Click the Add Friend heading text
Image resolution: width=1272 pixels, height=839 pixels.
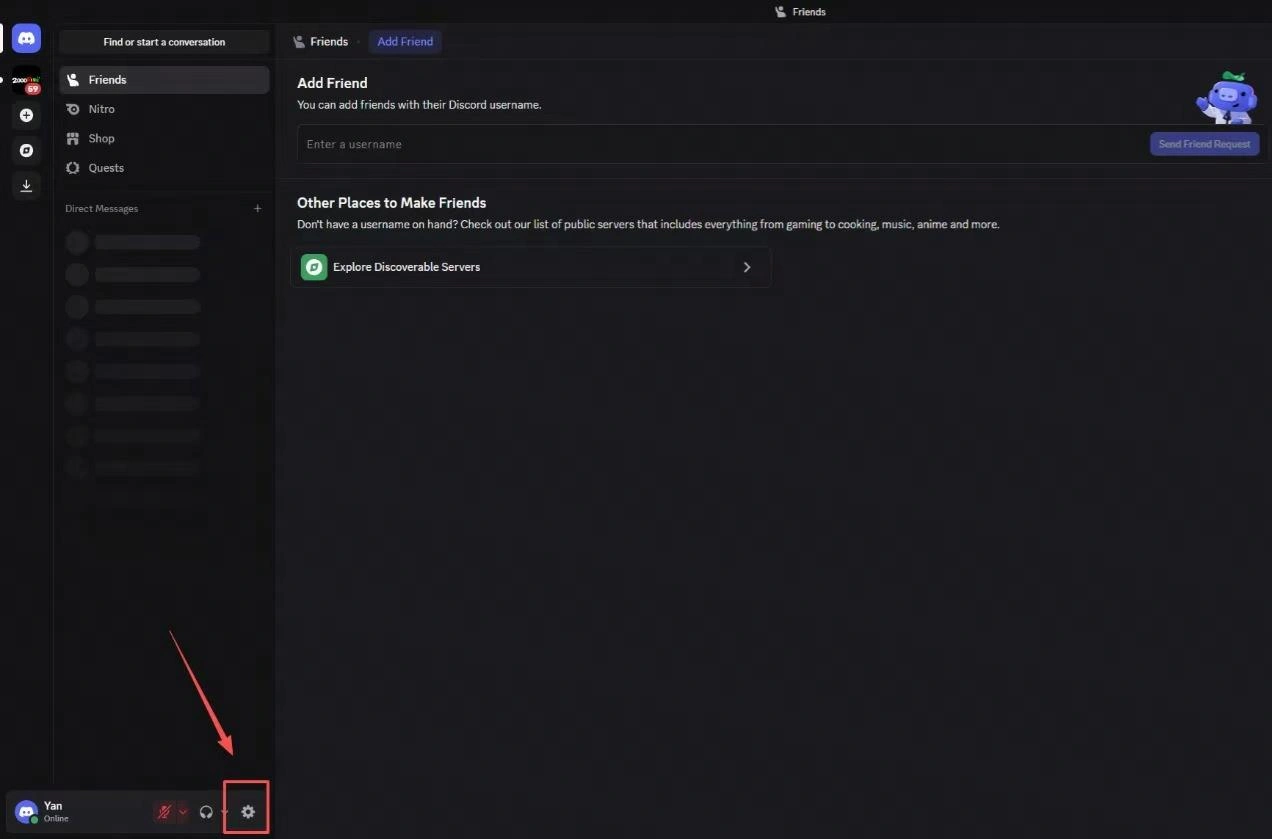coord(332,83)
